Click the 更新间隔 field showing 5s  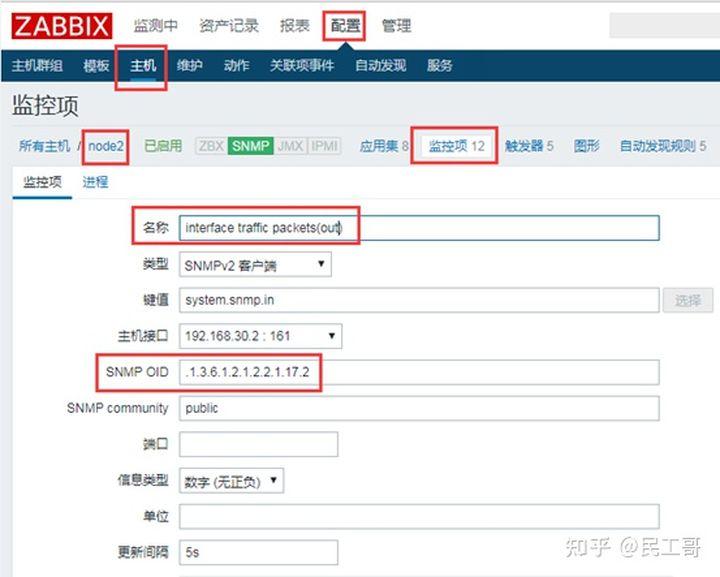coord(258,552)
